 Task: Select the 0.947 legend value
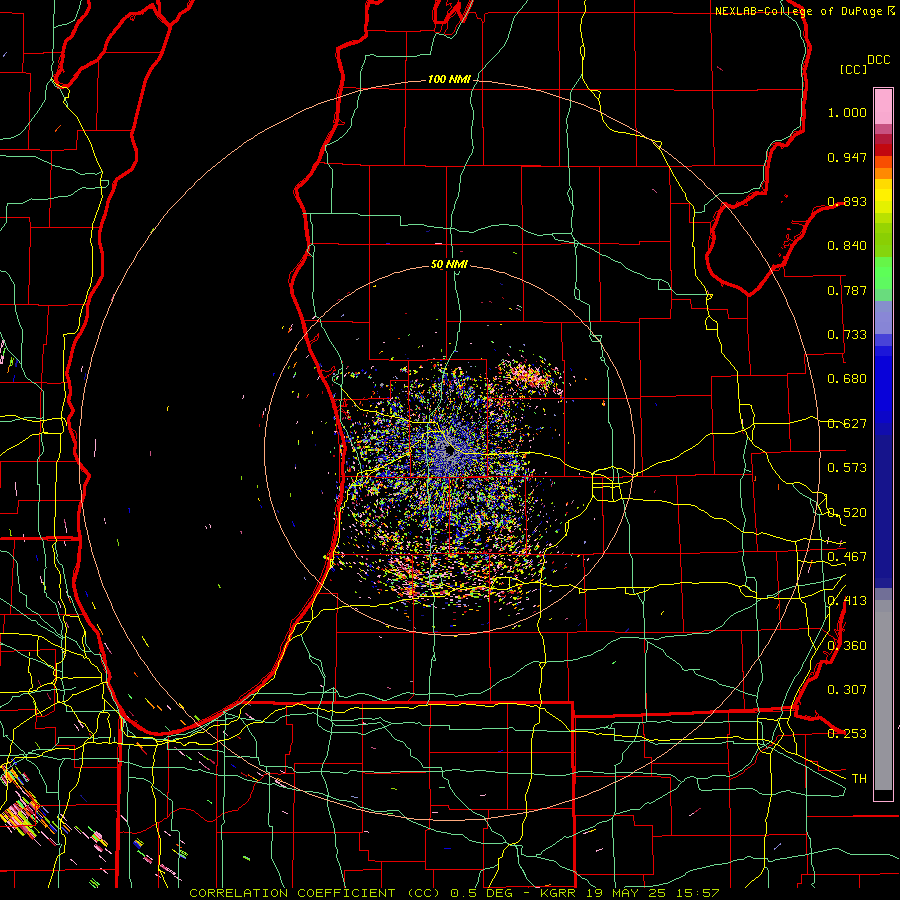[847, 157]
